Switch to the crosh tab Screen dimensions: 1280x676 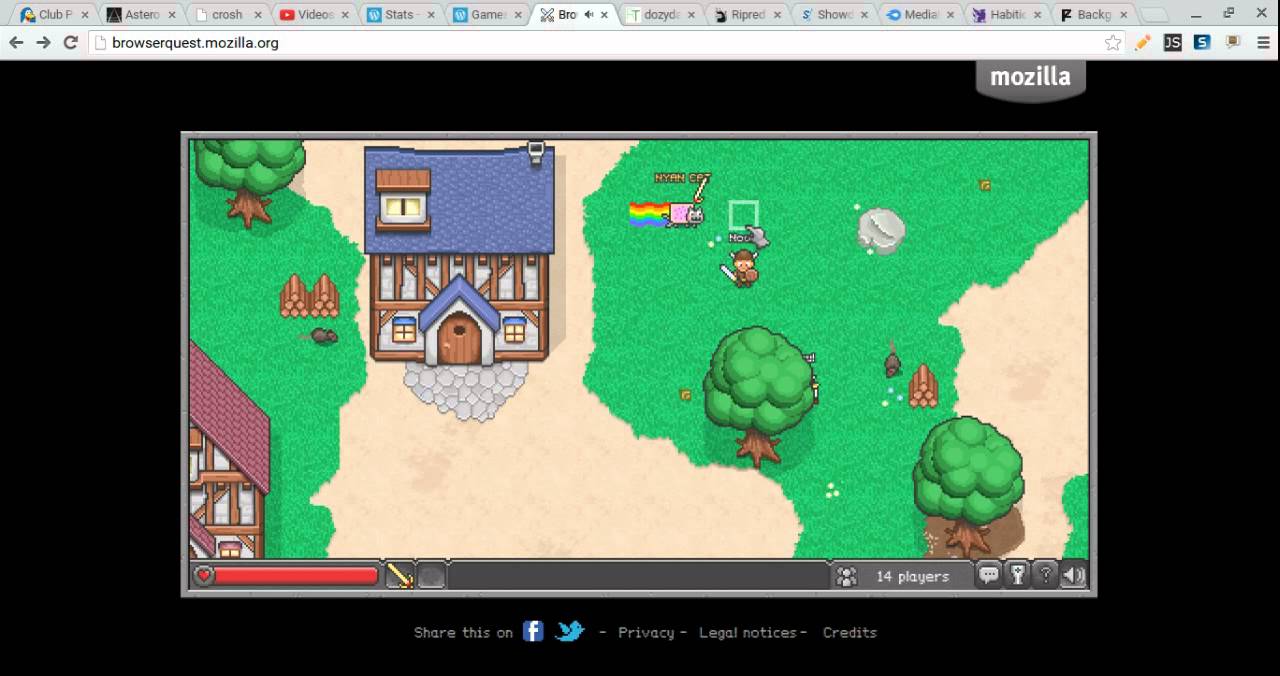pos(227,15)
